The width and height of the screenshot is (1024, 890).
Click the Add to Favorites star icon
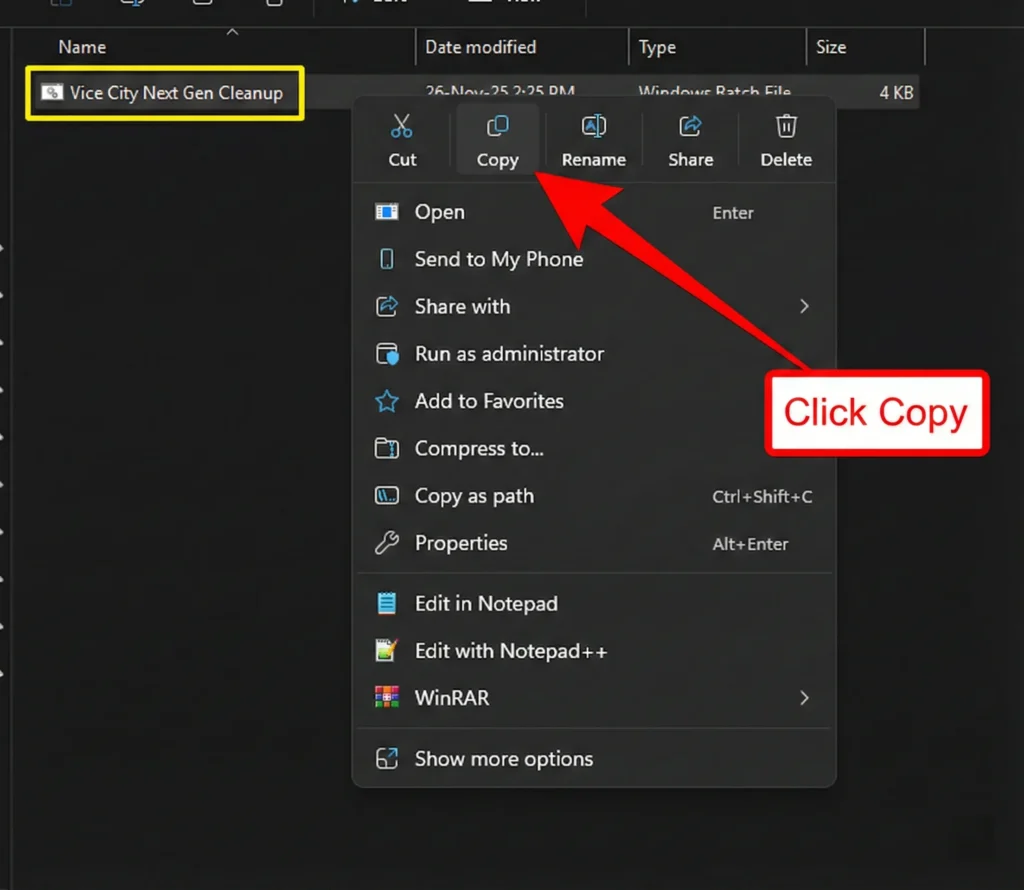click(386, 401)
